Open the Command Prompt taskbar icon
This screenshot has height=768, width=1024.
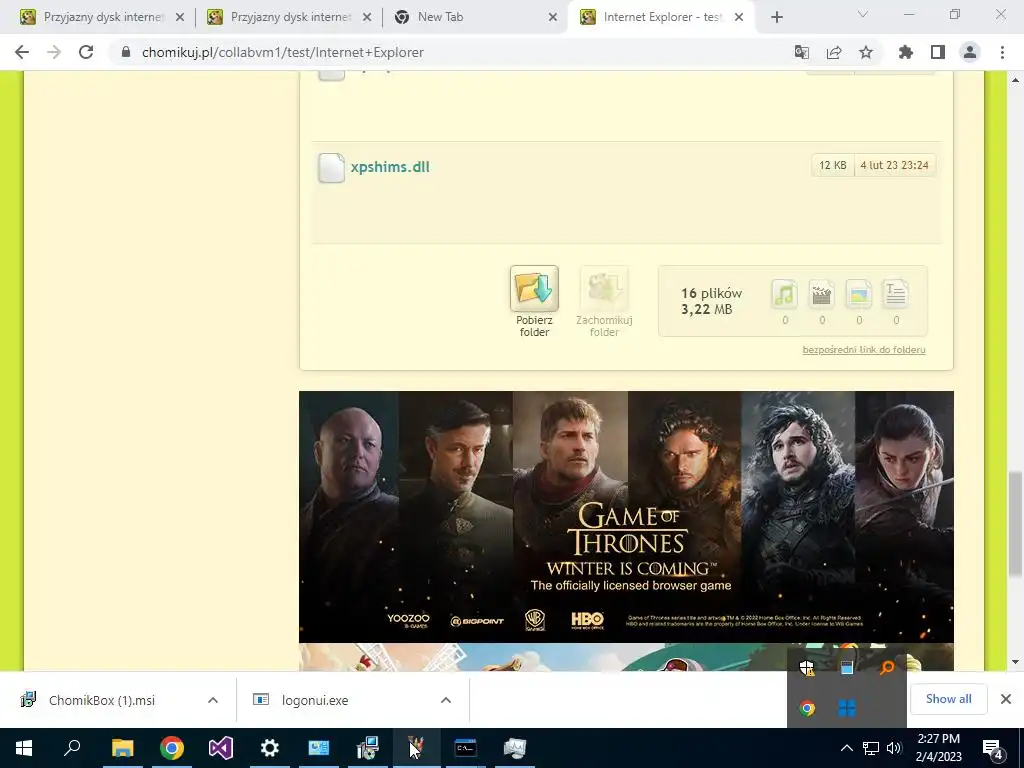pos(466,748)
